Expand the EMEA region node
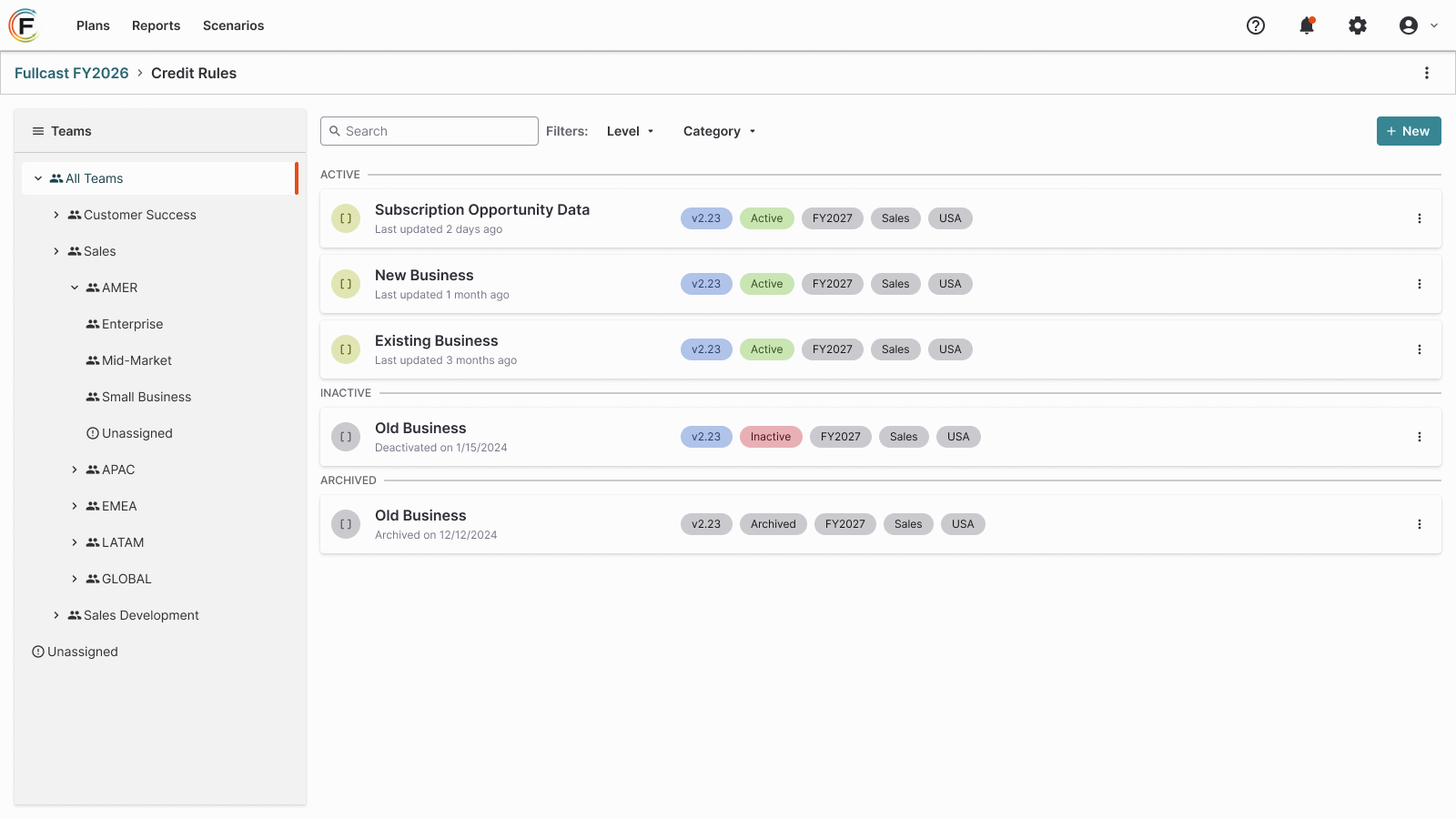Viewport: 1456px width, 819px height. click(75, 506)
